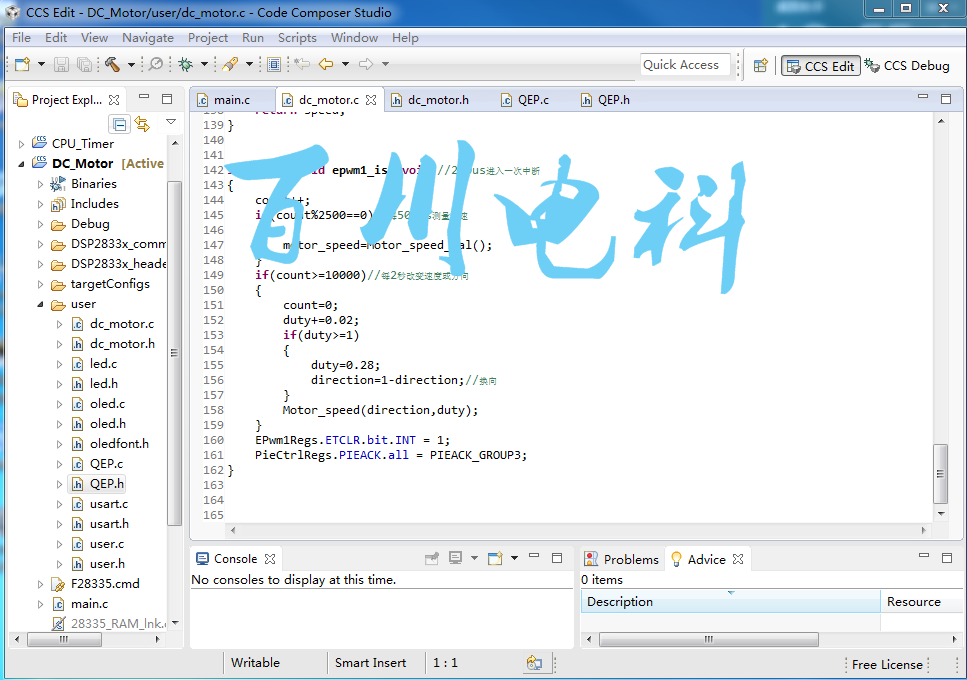Click the Open Perspective icon

760,65
